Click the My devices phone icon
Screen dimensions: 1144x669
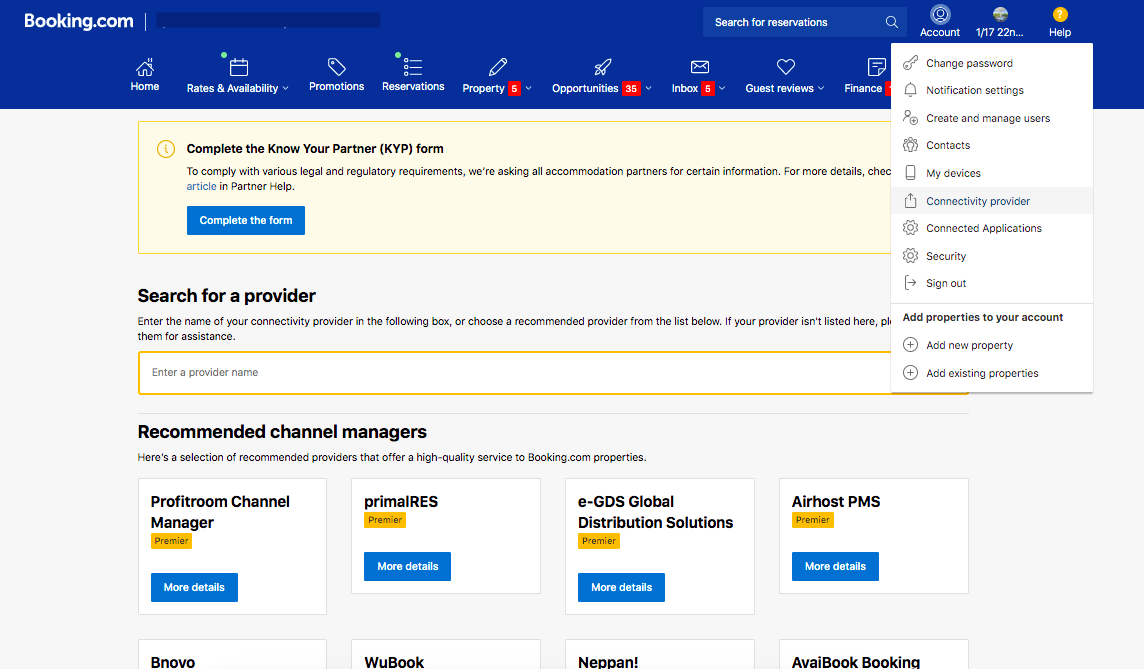click(911, 173)
